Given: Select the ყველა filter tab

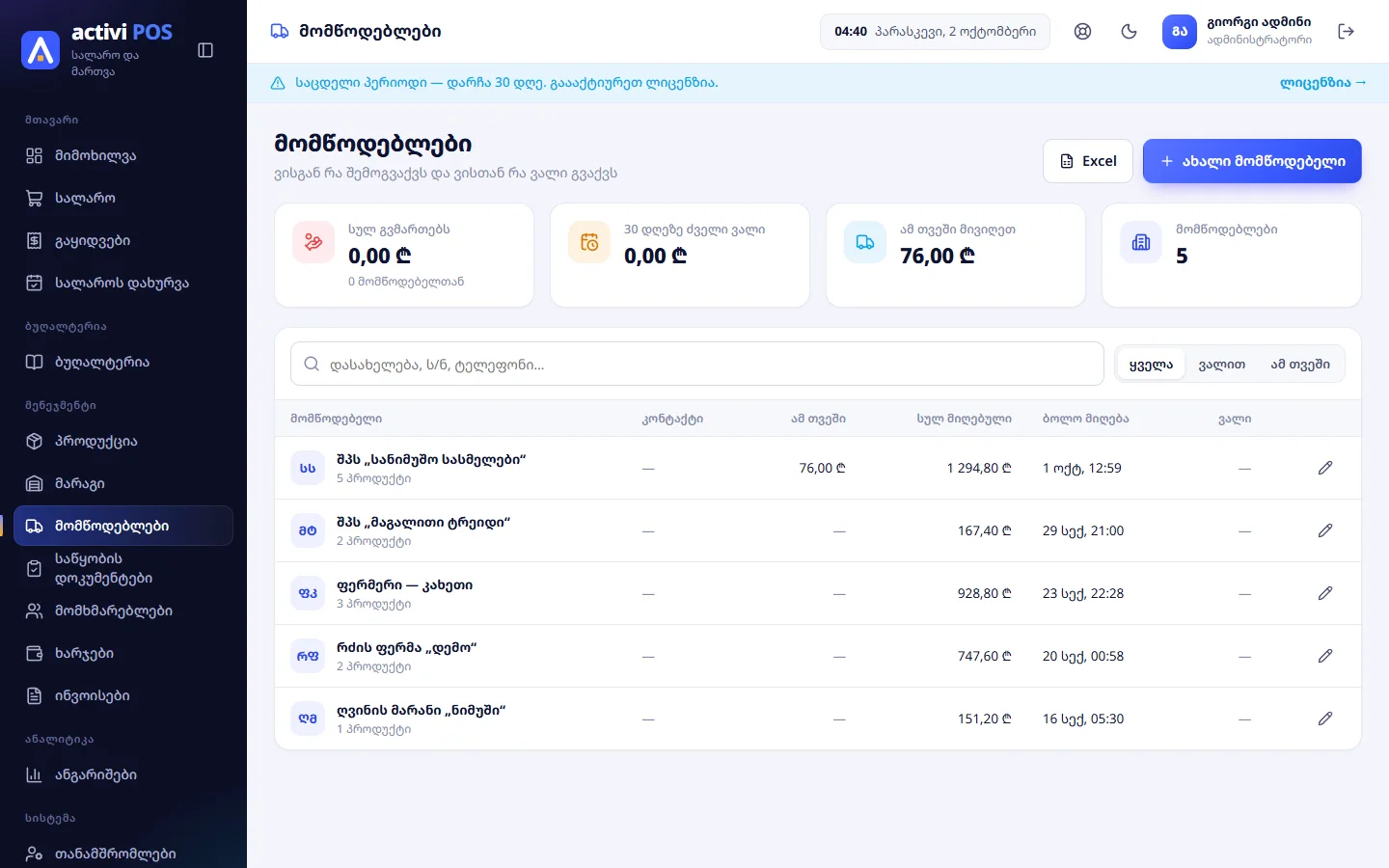Looking at the screenshot, I should [1151, 365].
